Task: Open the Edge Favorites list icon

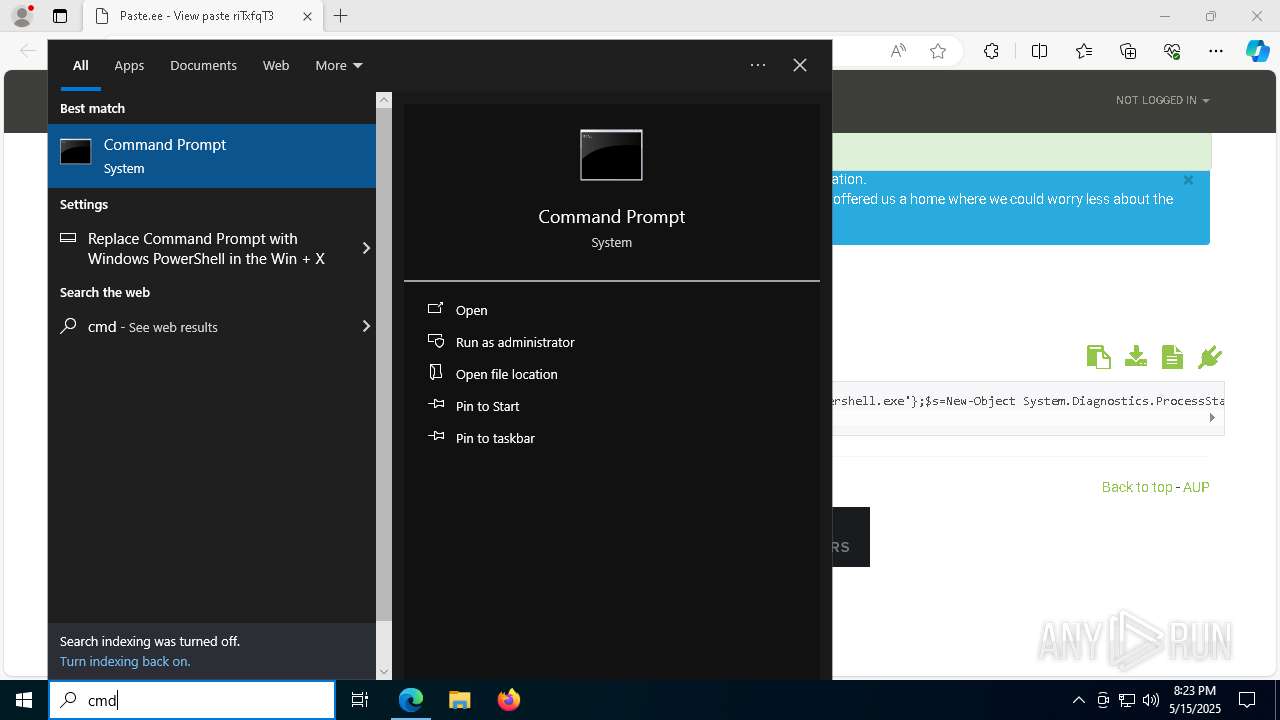Action: tap(1084, 51)
